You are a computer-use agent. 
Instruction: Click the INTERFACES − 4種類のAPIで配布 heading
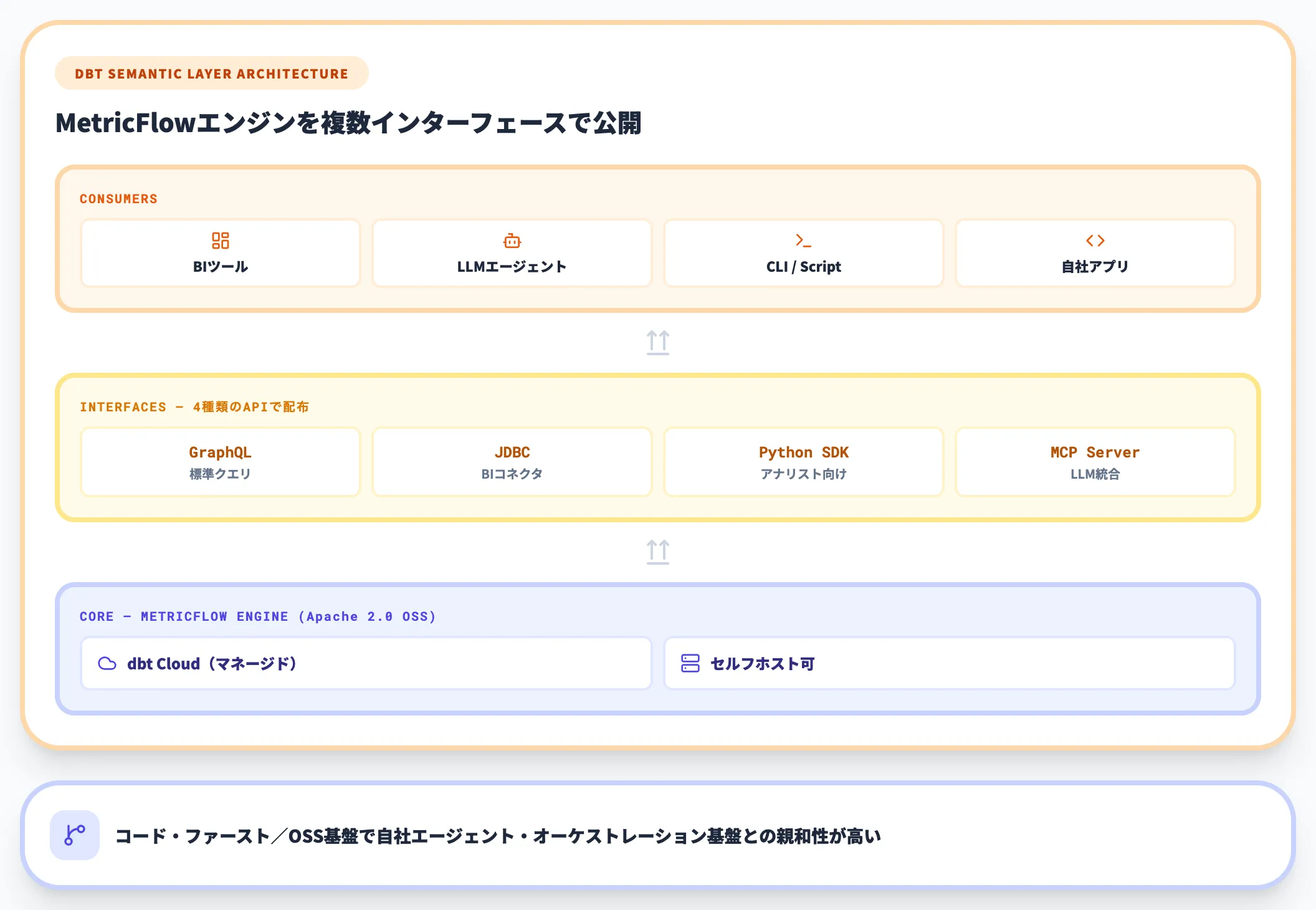coord(195,406)
